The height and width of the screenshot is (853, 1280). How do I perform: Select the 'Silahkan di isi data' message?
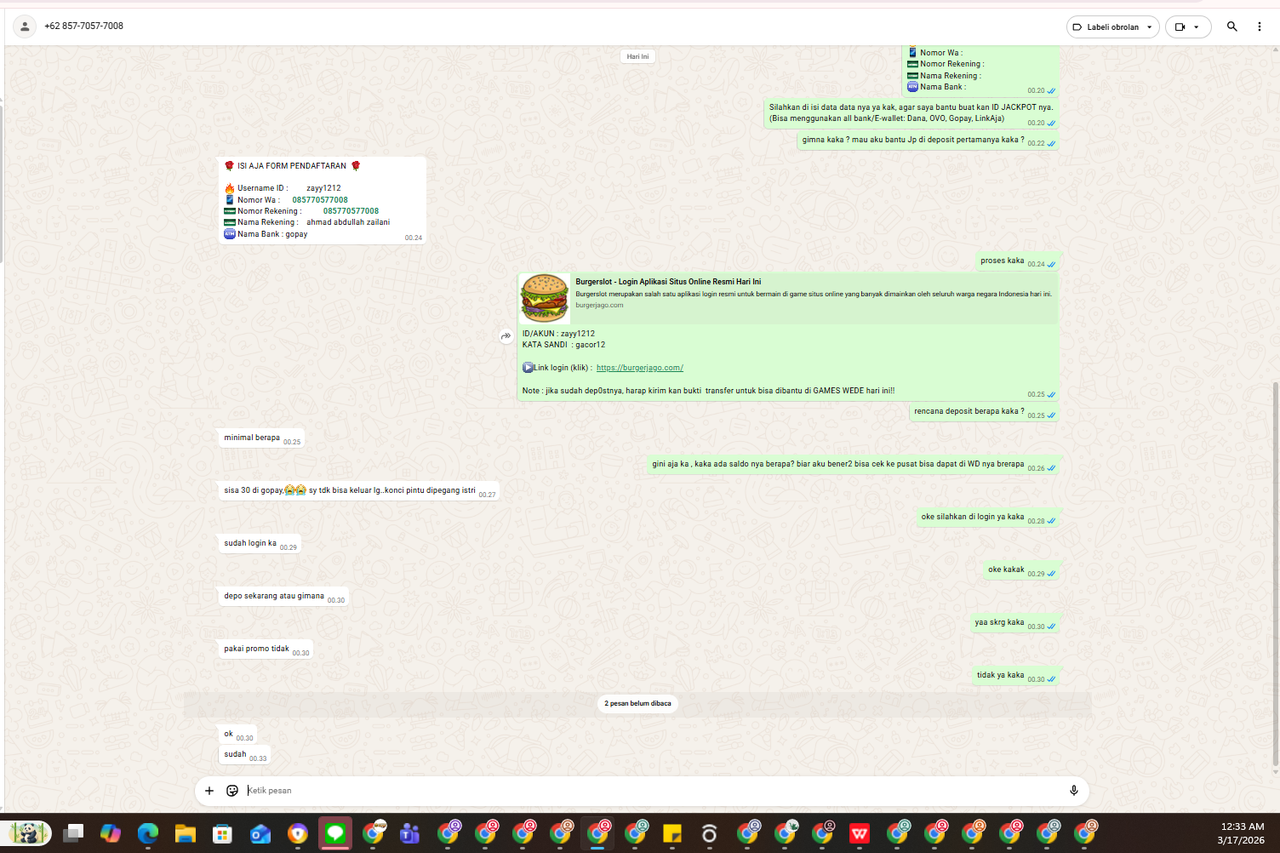pyautogui.click(x=911, y=113)
